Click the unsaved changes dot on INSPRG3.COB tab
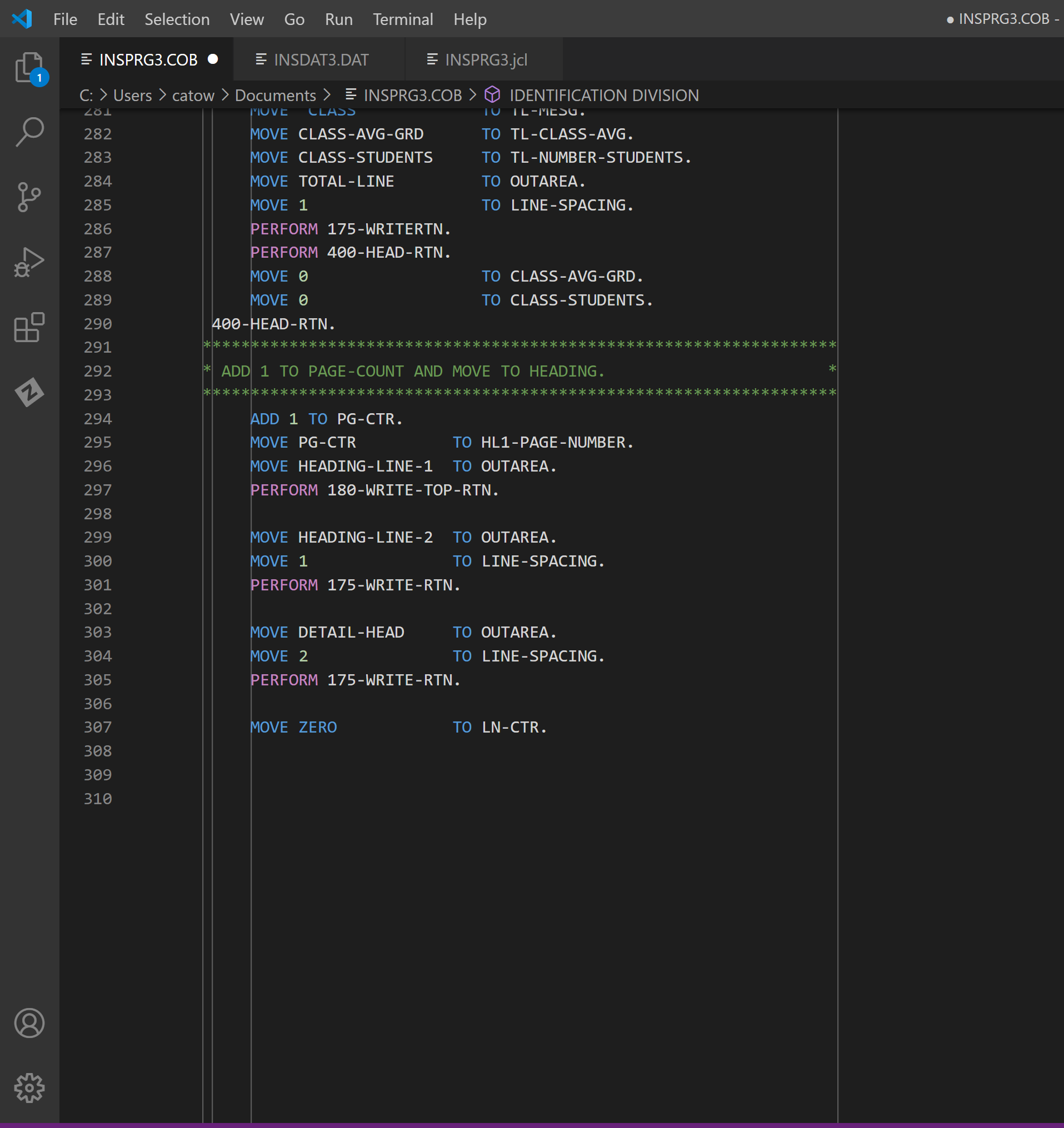The image size is (1064, 1128). pyautogui.click(x=213, y=58)
